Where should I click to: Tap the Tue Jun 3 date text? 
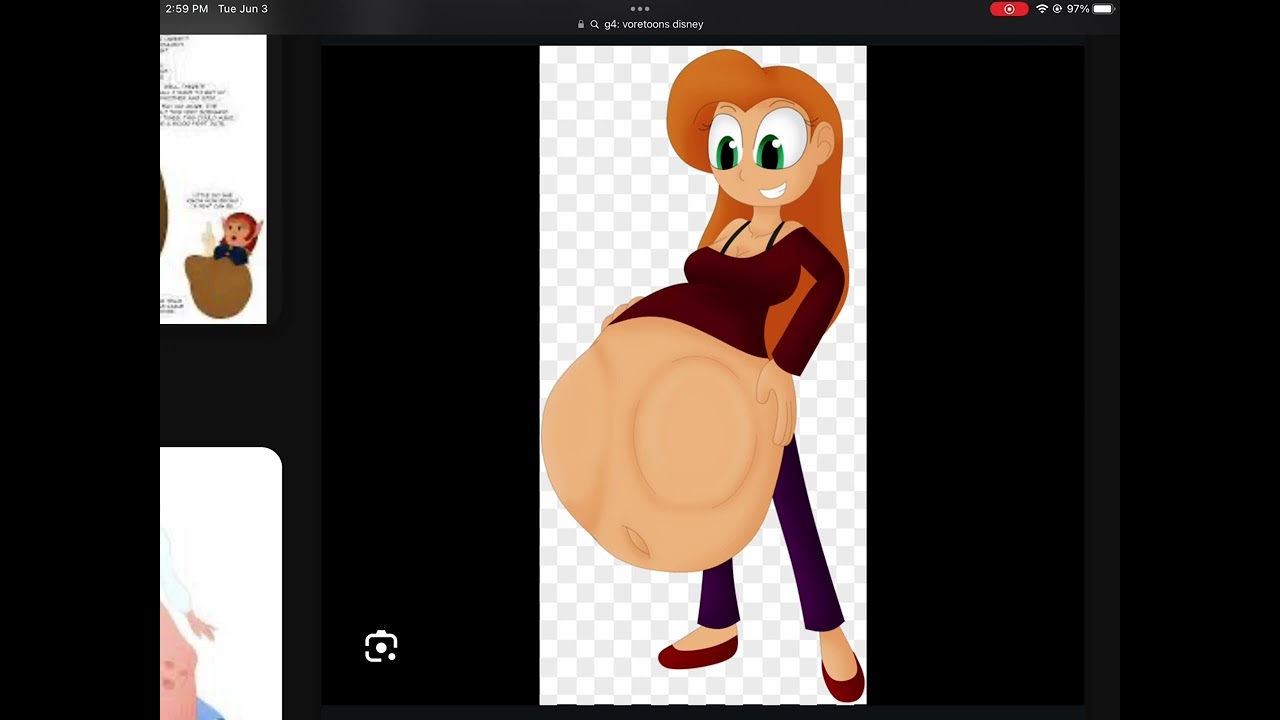coord(243,9)
